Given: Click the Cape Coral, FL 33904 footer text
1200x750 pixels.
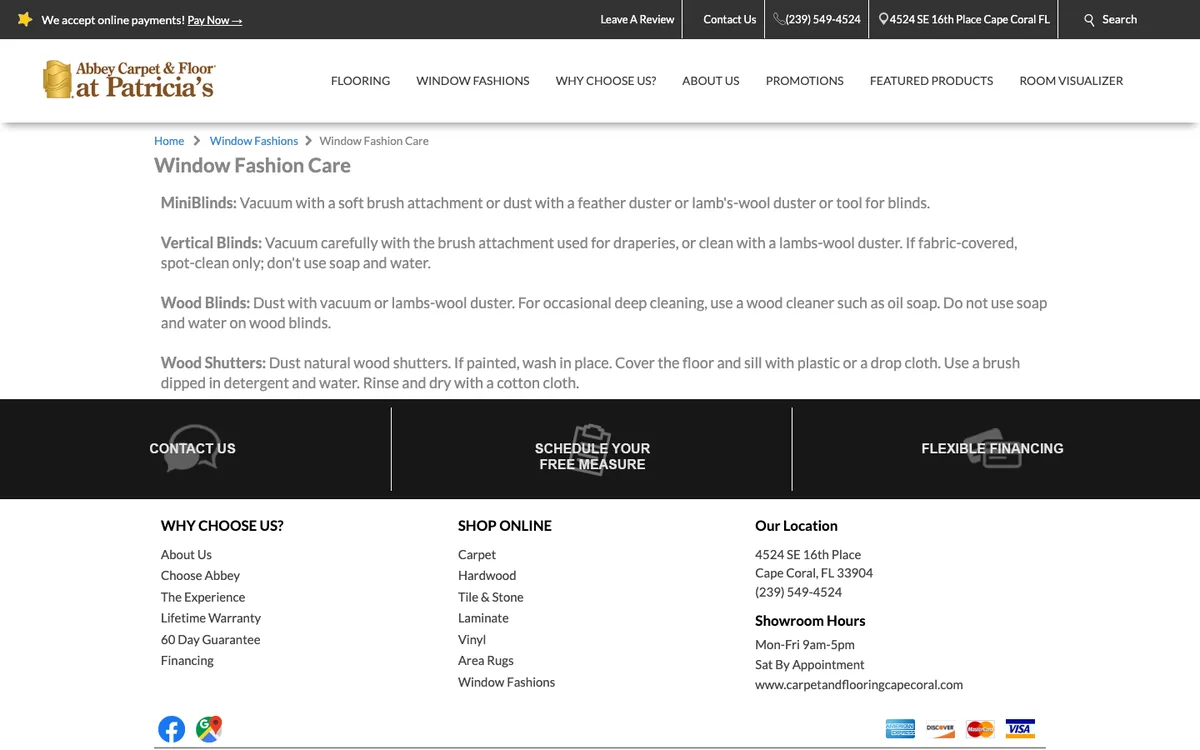Looking at the screenshot, I should (814, 573).
